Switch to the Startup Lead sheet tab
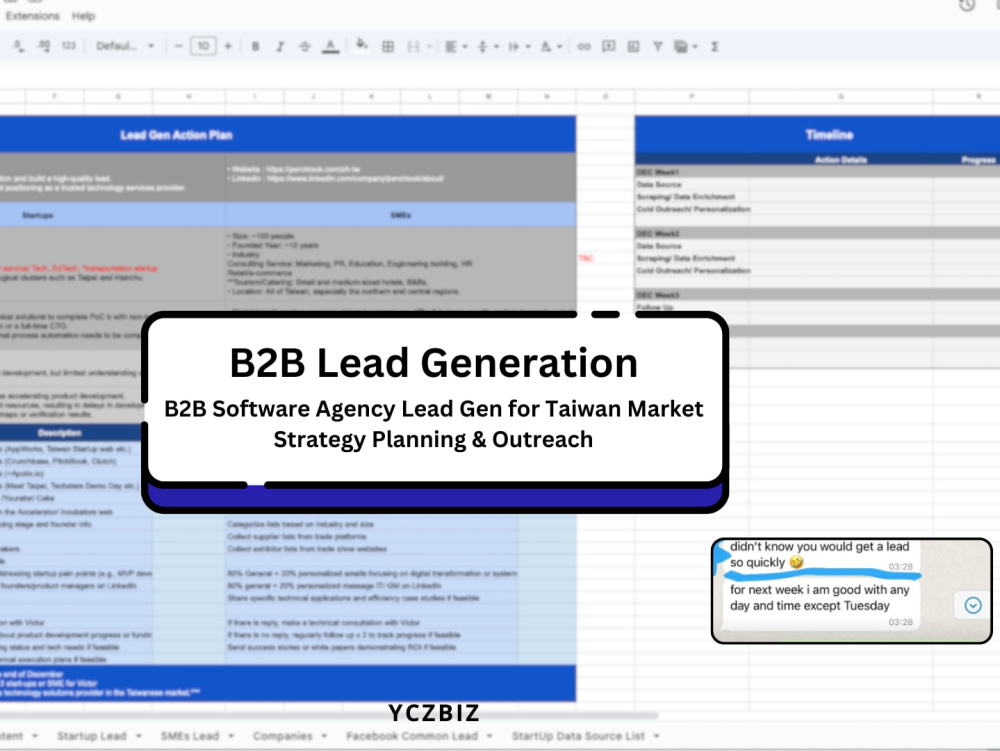The image size is (1000, 751). [92, 736]
